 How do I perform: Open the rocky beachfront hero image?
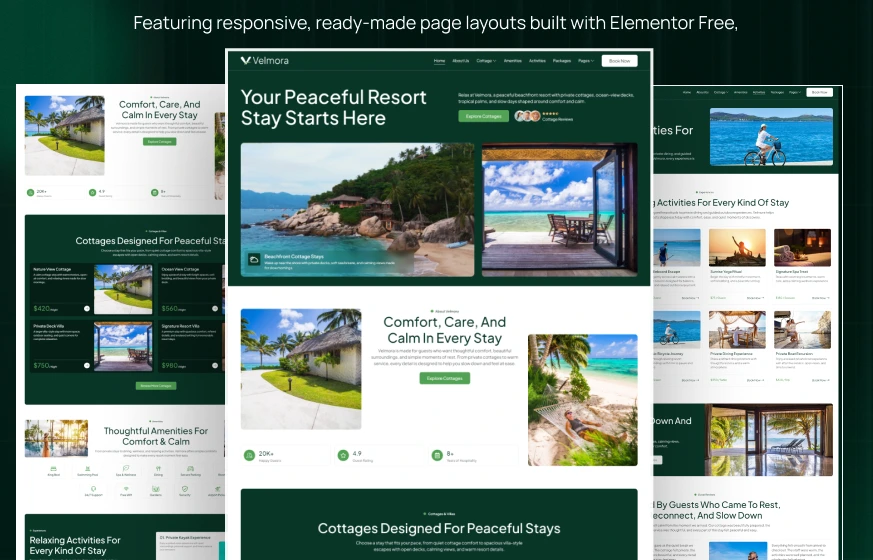coord(357,209)
